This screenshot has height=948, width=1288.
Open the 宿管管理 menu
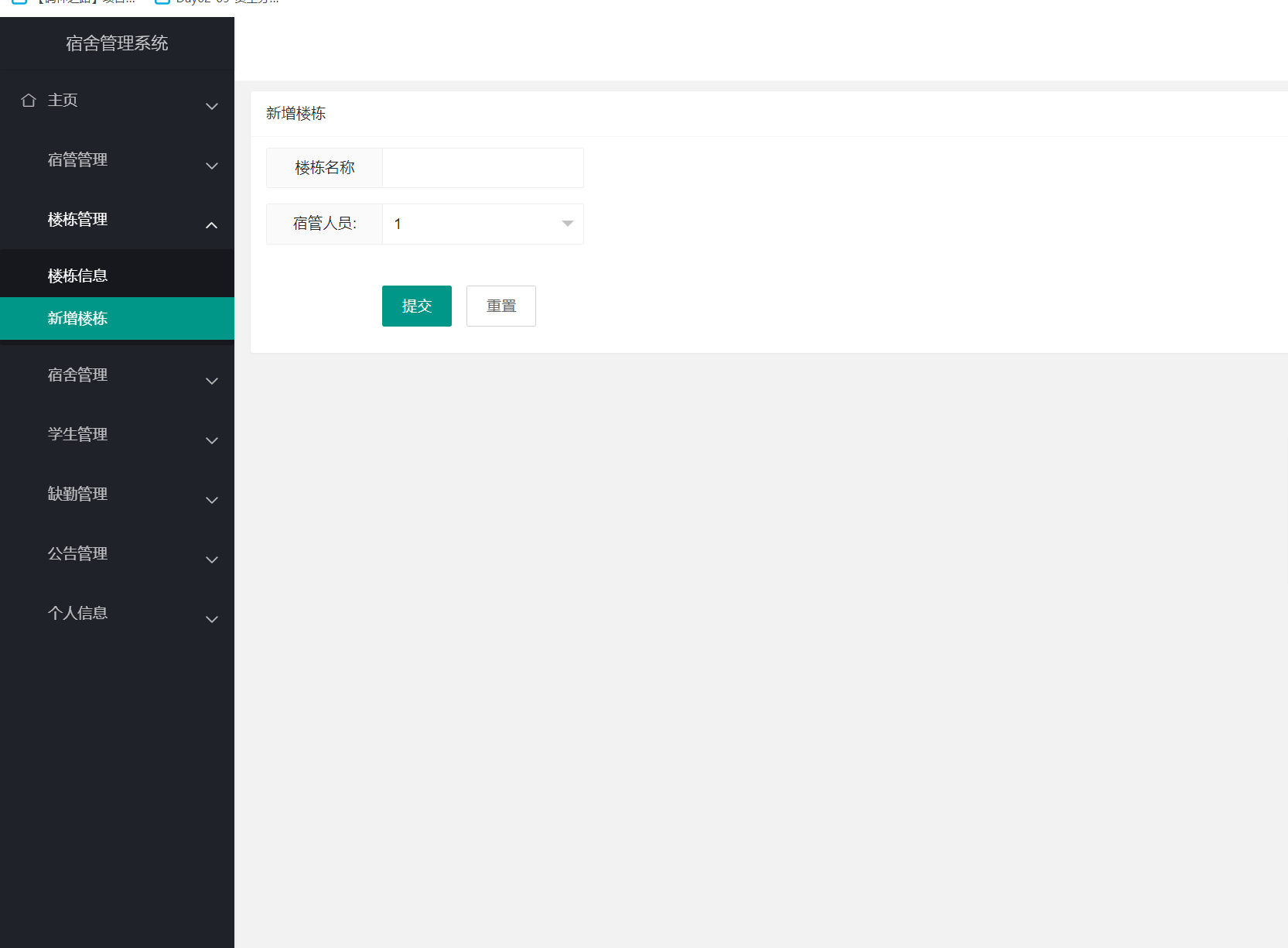[x=117, y=160]
